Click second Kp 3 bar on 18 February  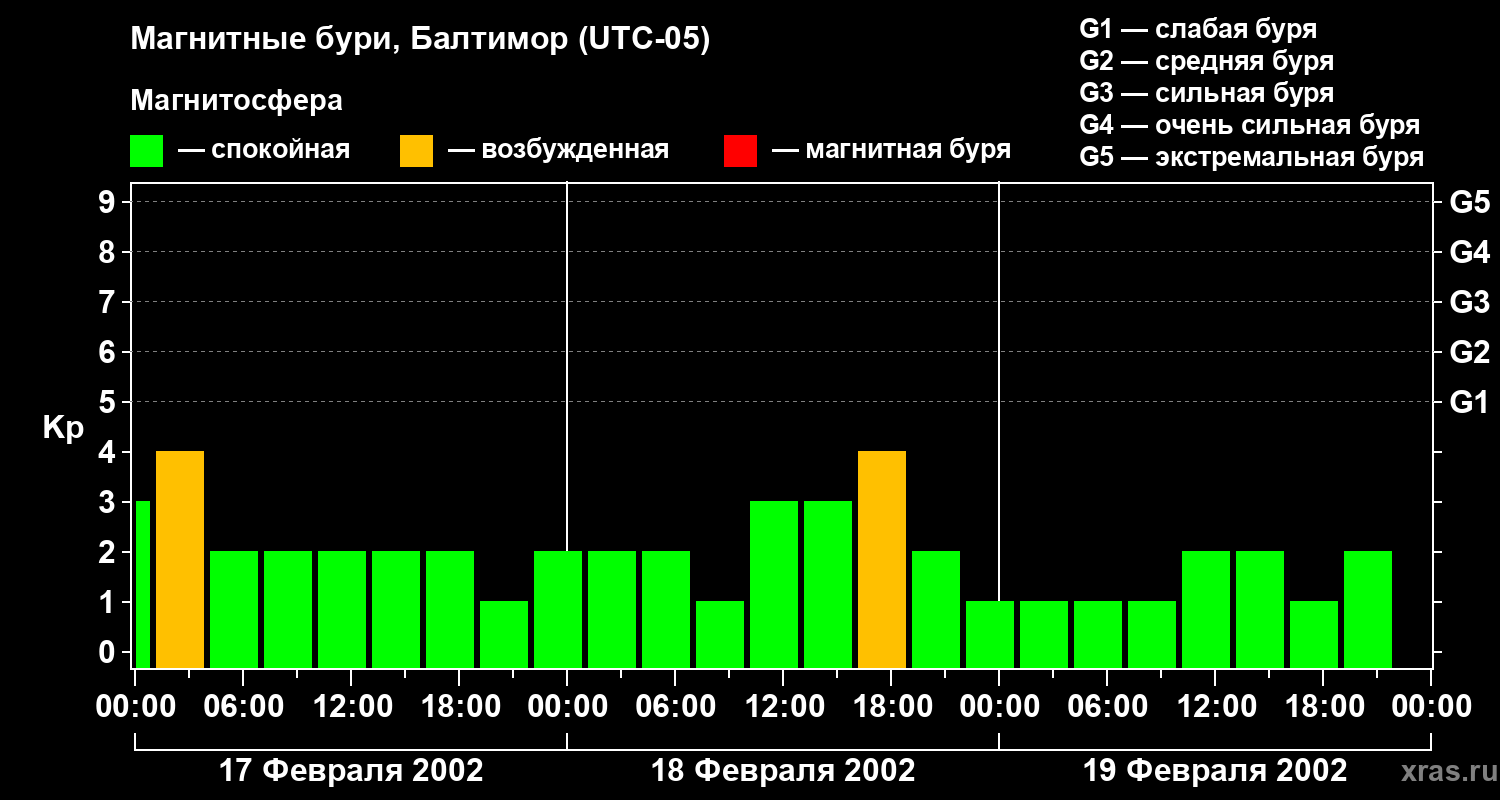(828, 584)
